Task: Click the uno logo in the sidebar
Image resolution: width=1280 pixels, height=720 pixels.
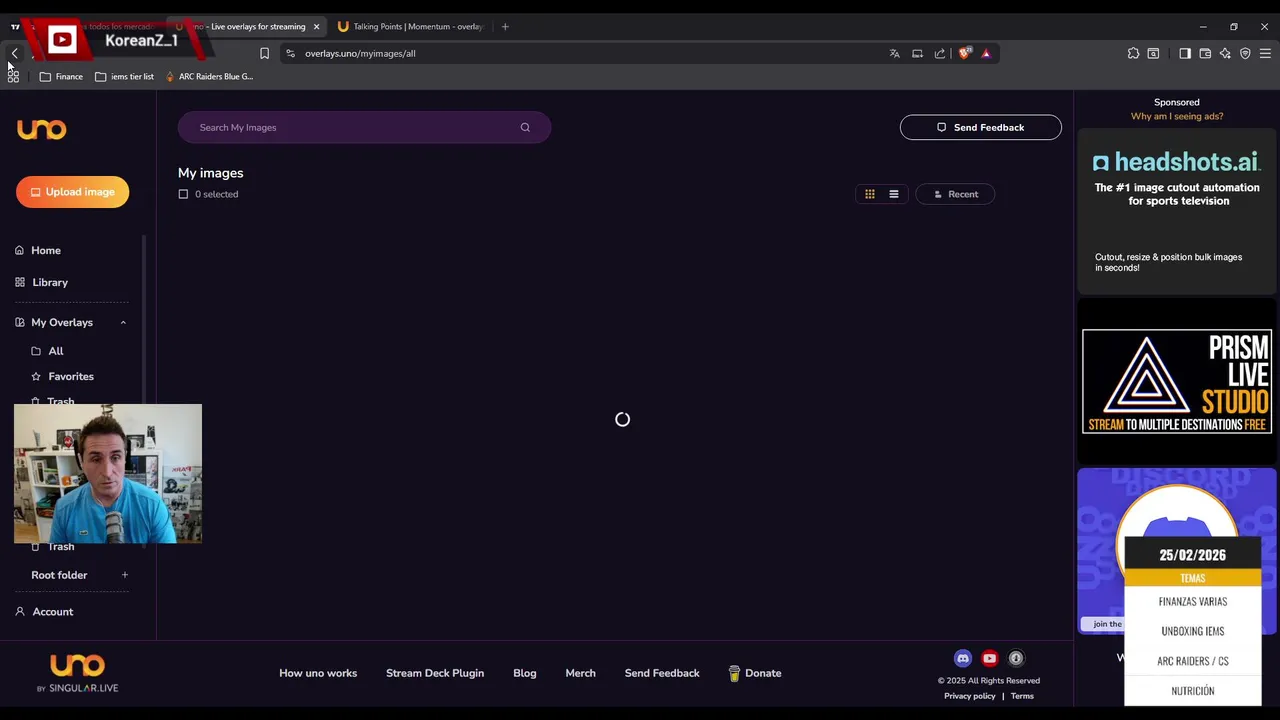Action: (x=42, y=129)
